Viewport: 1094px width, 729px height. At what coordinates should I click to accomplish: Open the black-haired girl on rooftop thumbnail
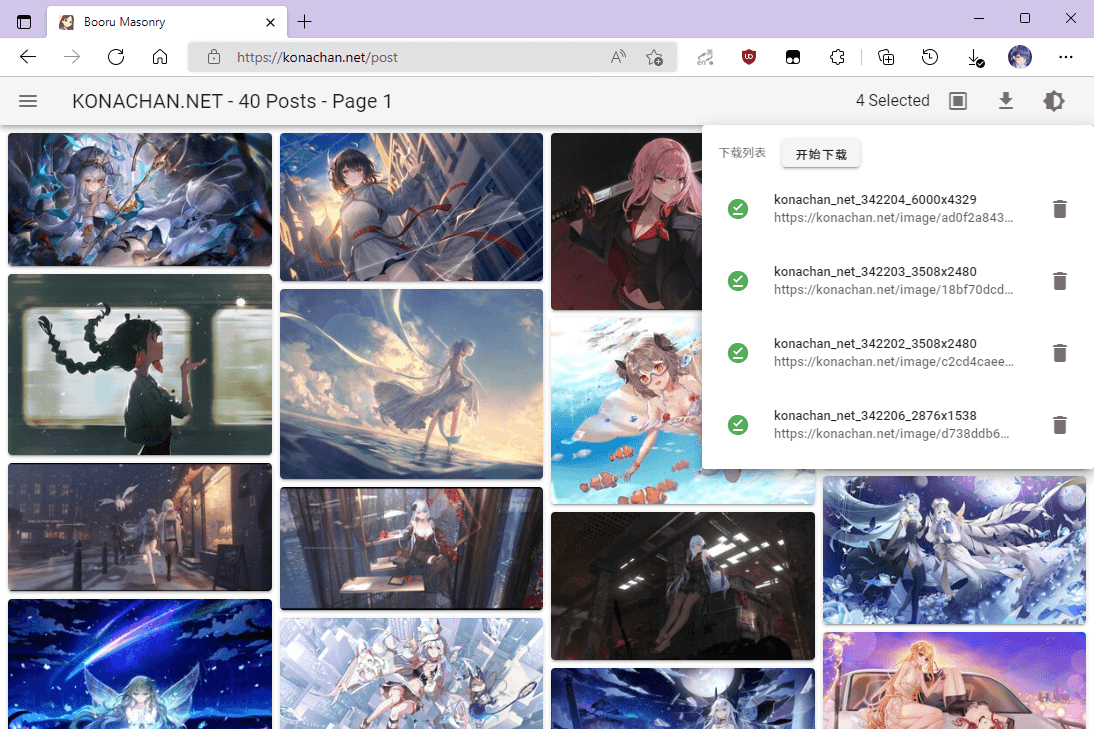pyautogui.click(x=411, y=207)
